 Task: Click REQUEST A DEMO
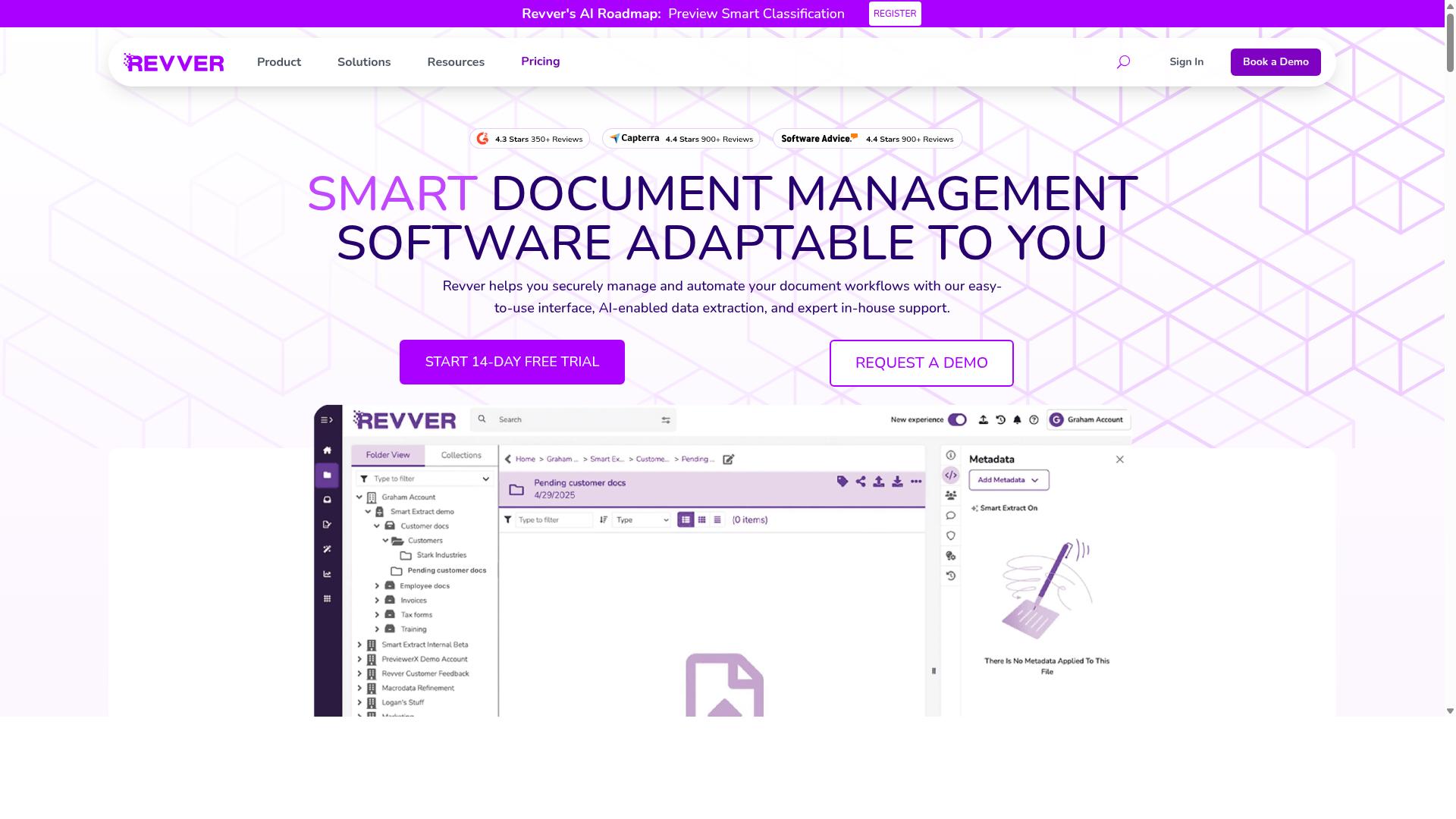click(x=921, y=363)
